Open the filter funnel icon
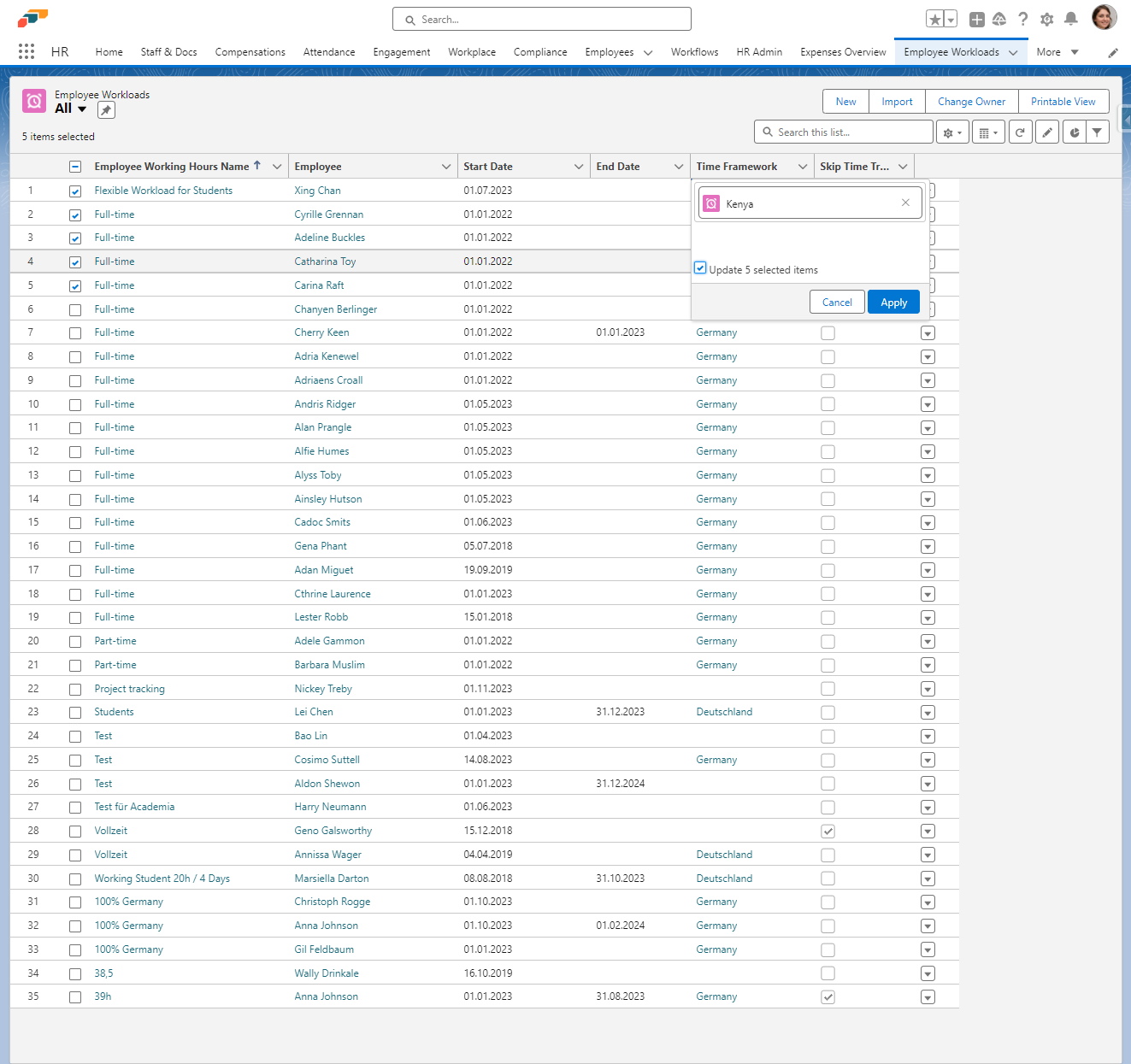This screenshot has height=1064, width=1131. point(1097,132)
